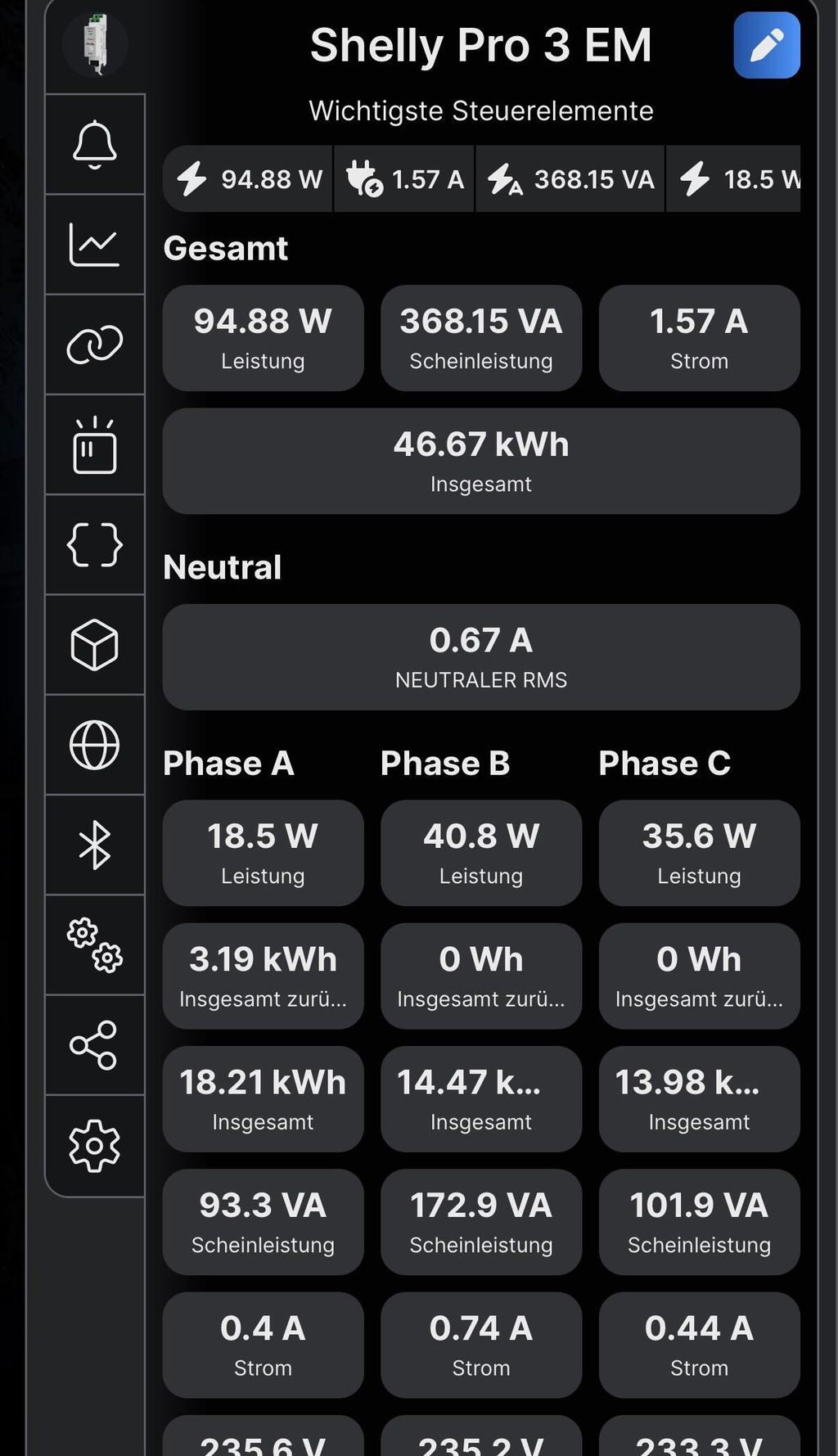Image resolution: width=838 pixels, height=1456 pixels.
Task: Open the schedule timer sidebar icon
Action: (x=95, y=445)
